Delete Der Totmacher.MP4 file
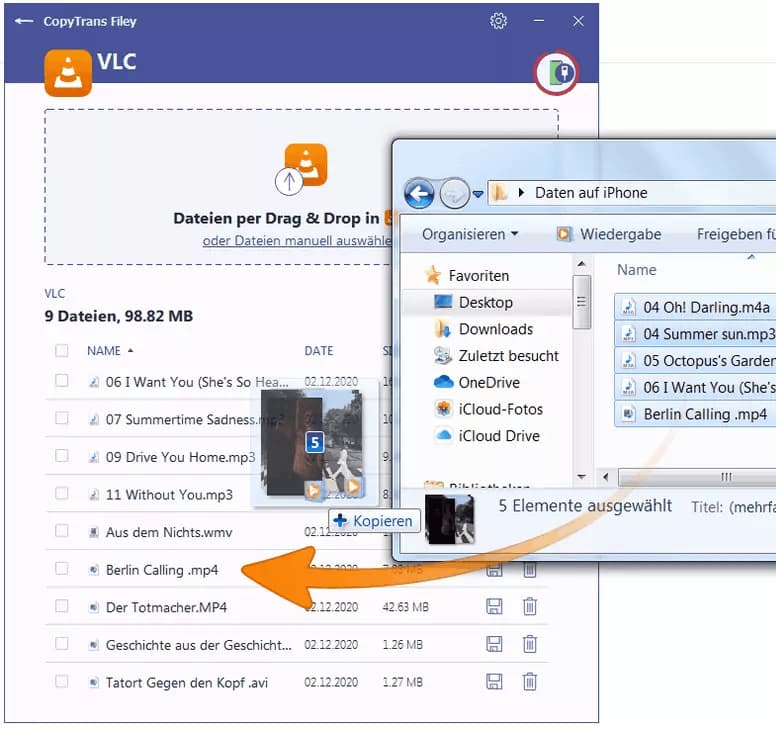 point(530,606)
